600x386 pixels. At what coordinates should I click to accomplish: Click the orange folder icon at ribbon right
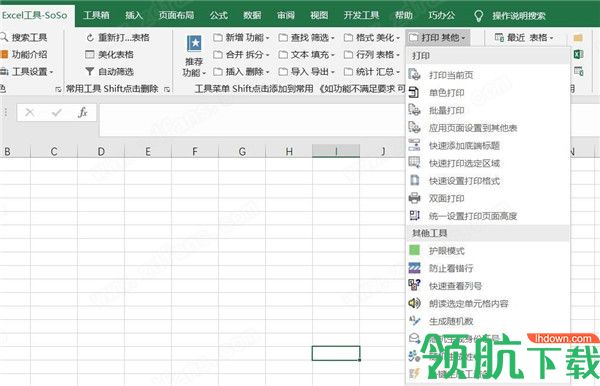pos(578,37)
